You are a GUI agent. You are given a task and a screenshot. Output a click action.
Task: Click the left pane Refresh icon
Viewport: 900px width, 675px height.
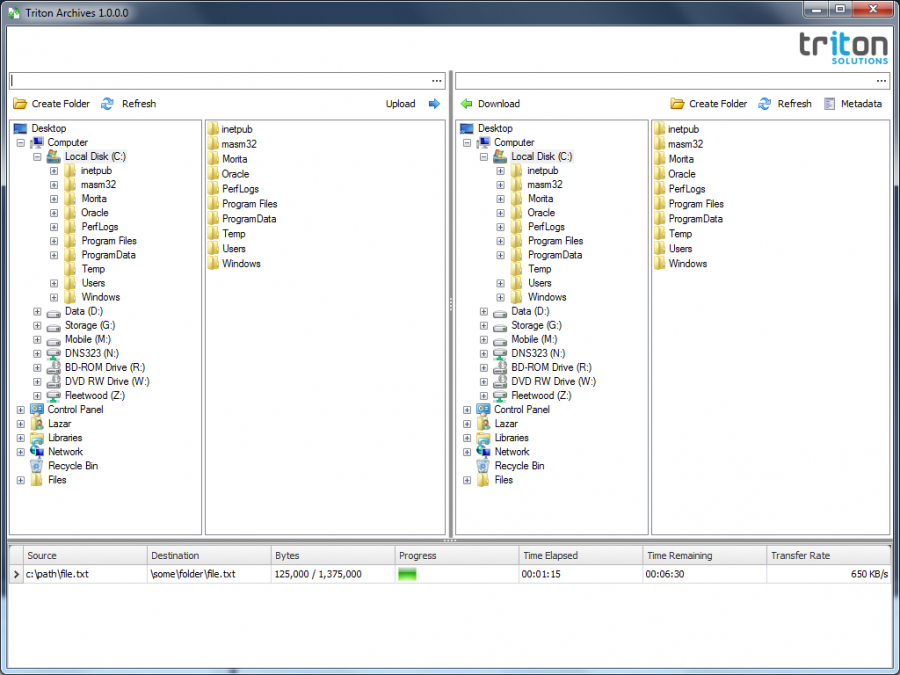(107, 104)
